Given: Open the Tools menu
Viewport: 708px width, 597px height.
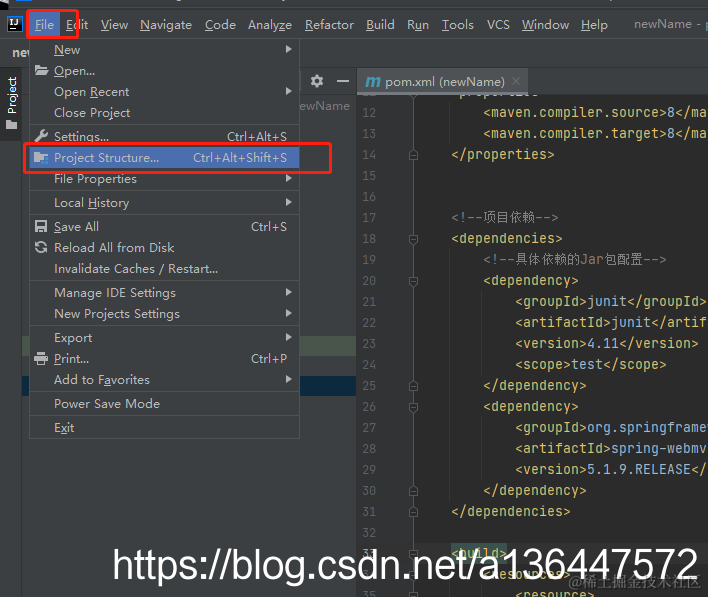Looking at the screenshot, I should click(x=457, y=24).
